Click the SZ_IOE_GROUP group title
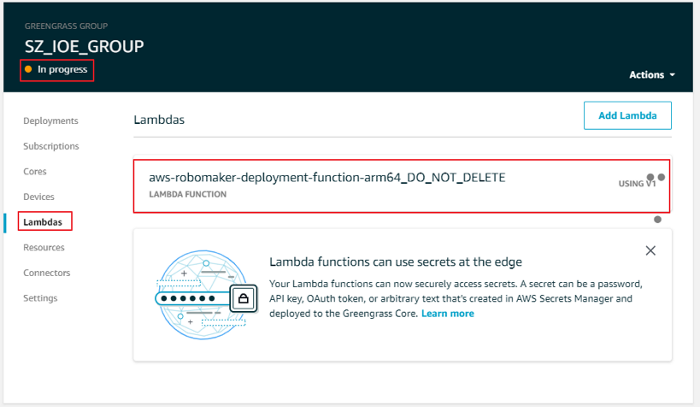This screenshot has width=700, height=407. (84, 46)
